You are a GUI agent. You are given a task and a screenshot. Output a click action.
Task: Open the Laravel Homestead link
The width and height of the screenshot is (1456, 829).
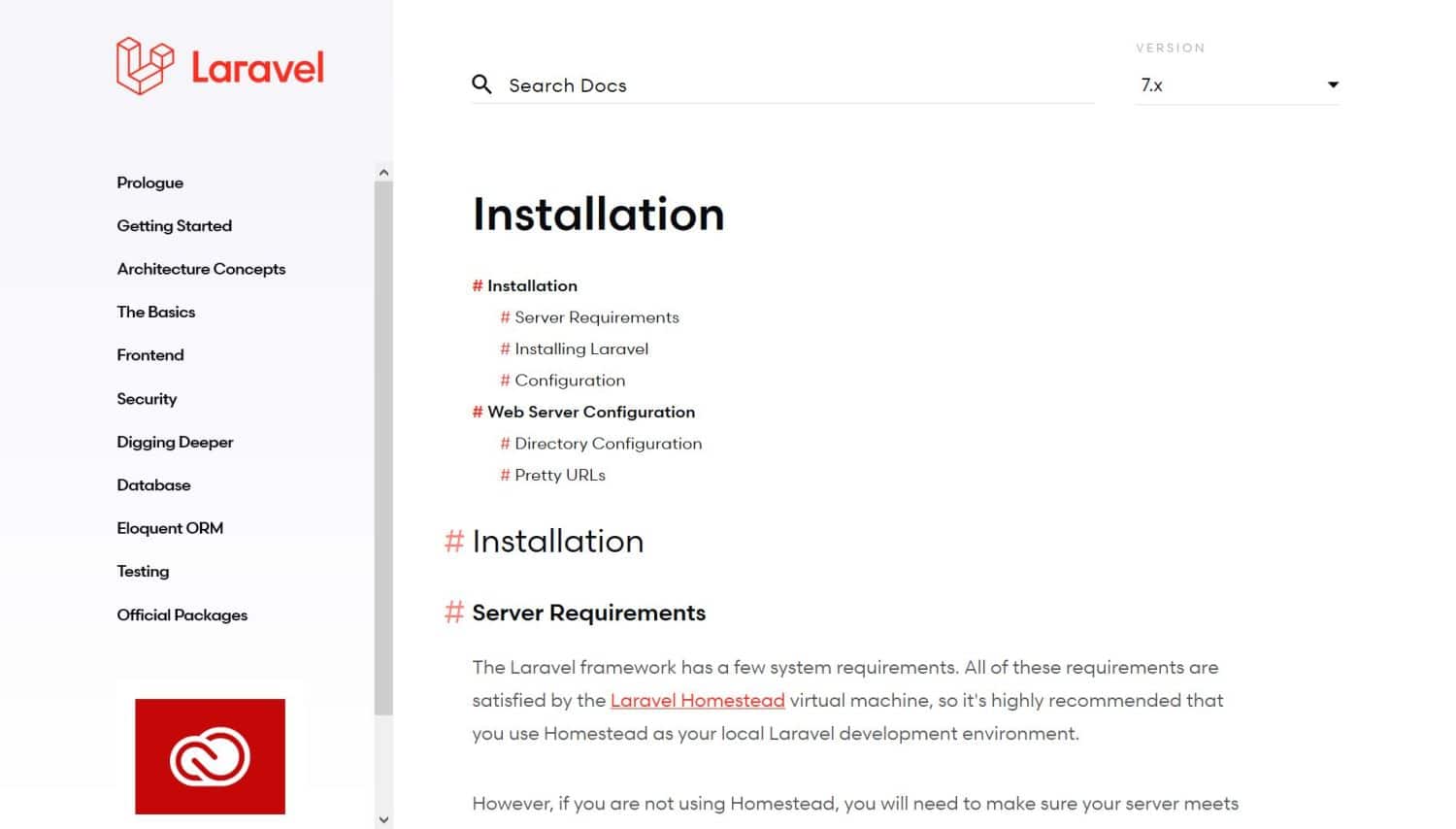point(697,700)
